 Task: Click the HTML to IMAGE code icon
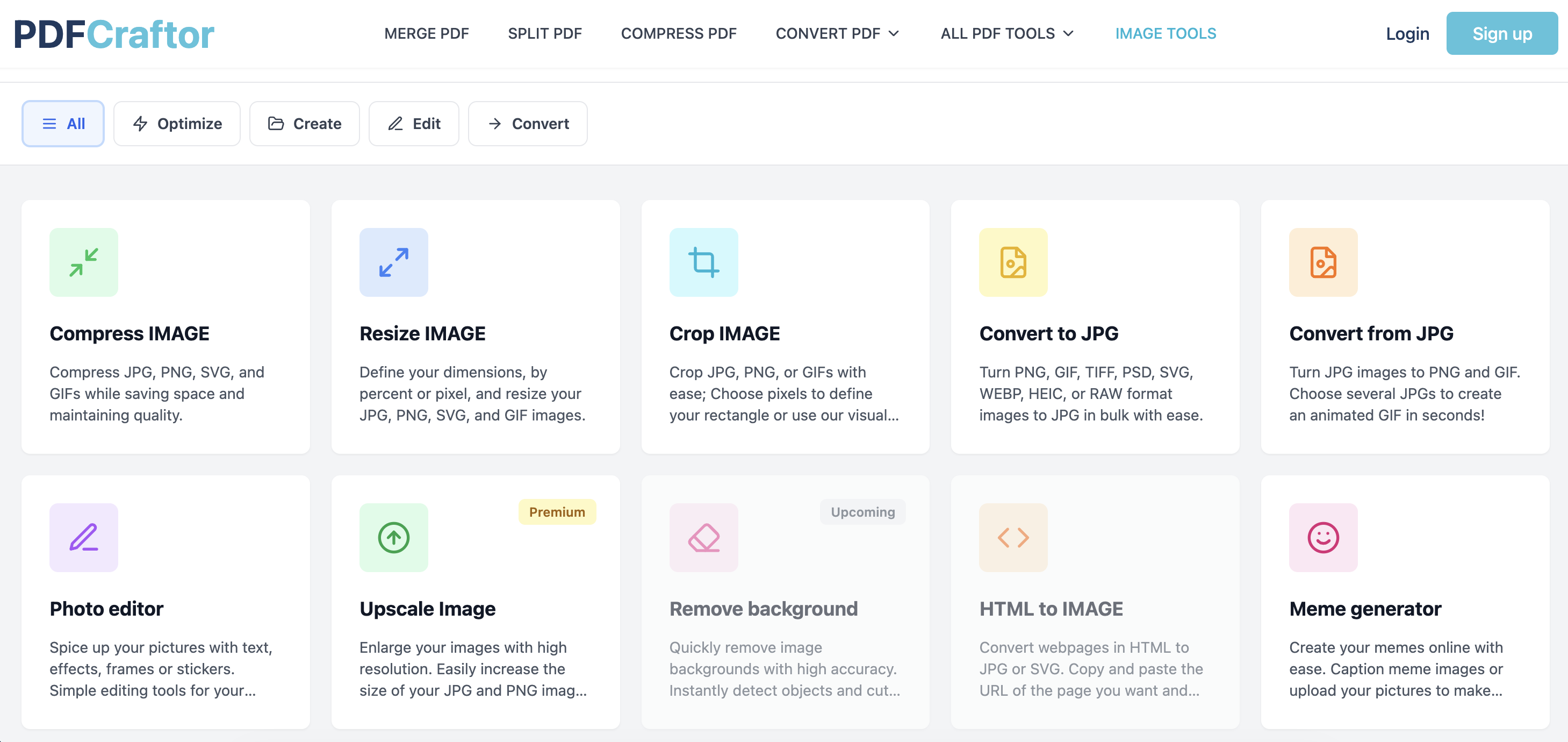(x=1013, y=538)
